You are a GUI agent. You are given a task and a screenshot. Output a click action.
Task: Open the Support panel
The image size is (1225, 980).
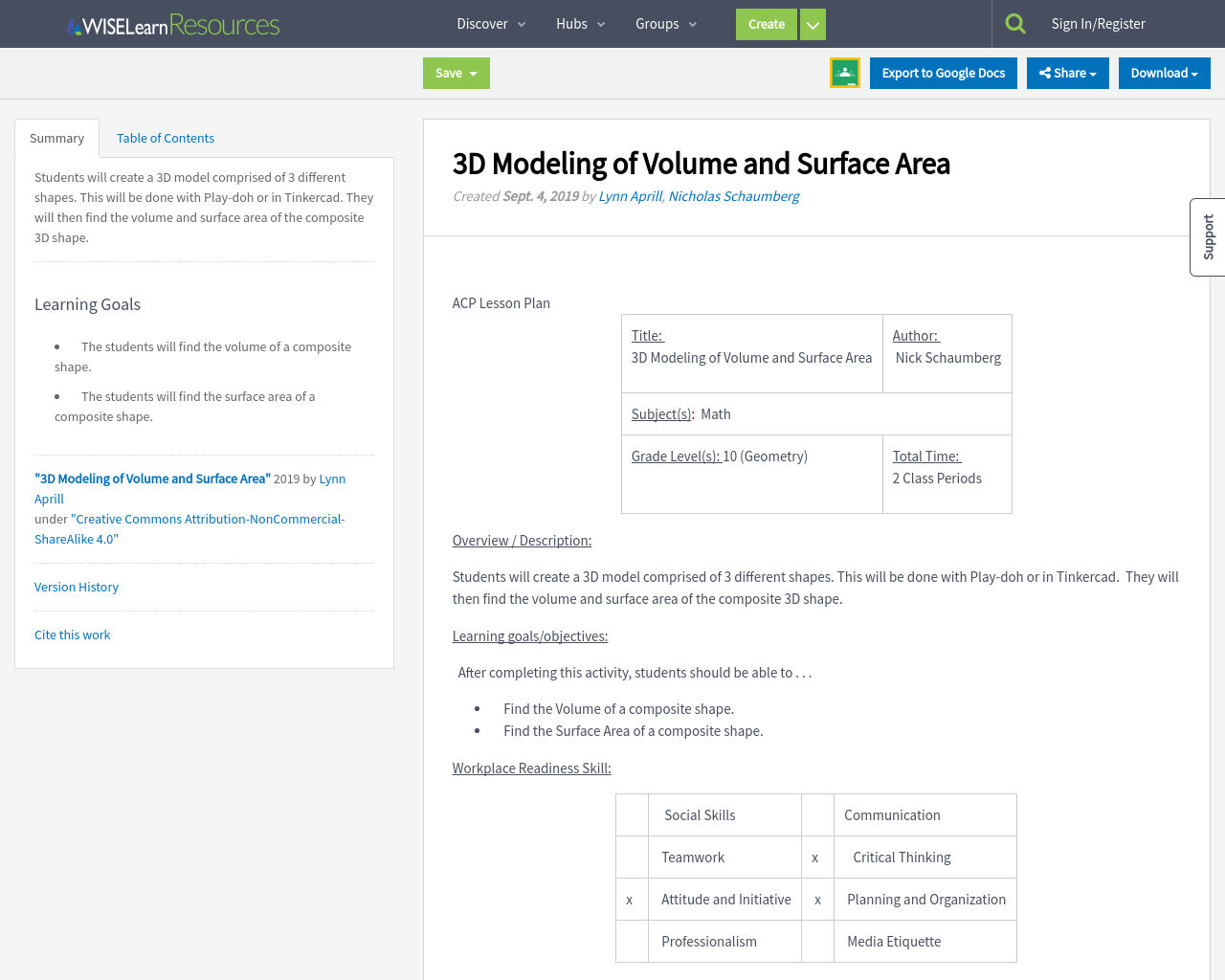tap(1208, 236)
